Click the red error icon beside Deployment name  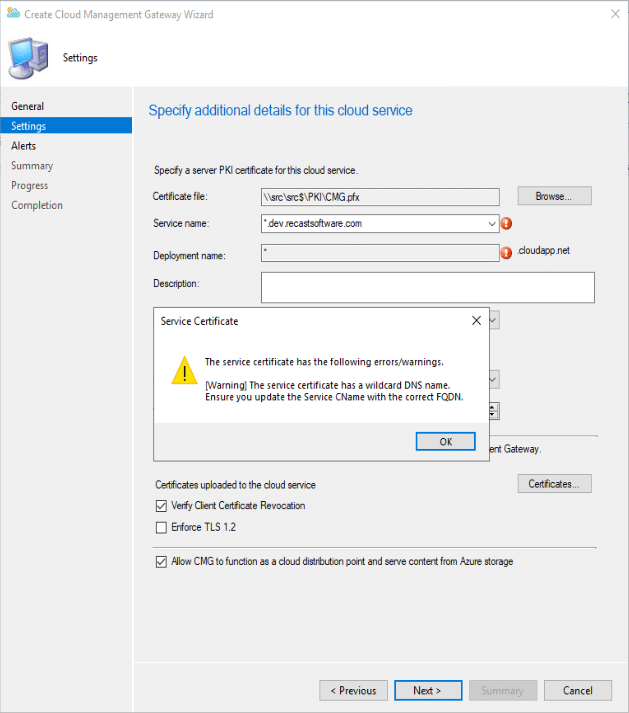pyautogui.click(x=506, y=253)
